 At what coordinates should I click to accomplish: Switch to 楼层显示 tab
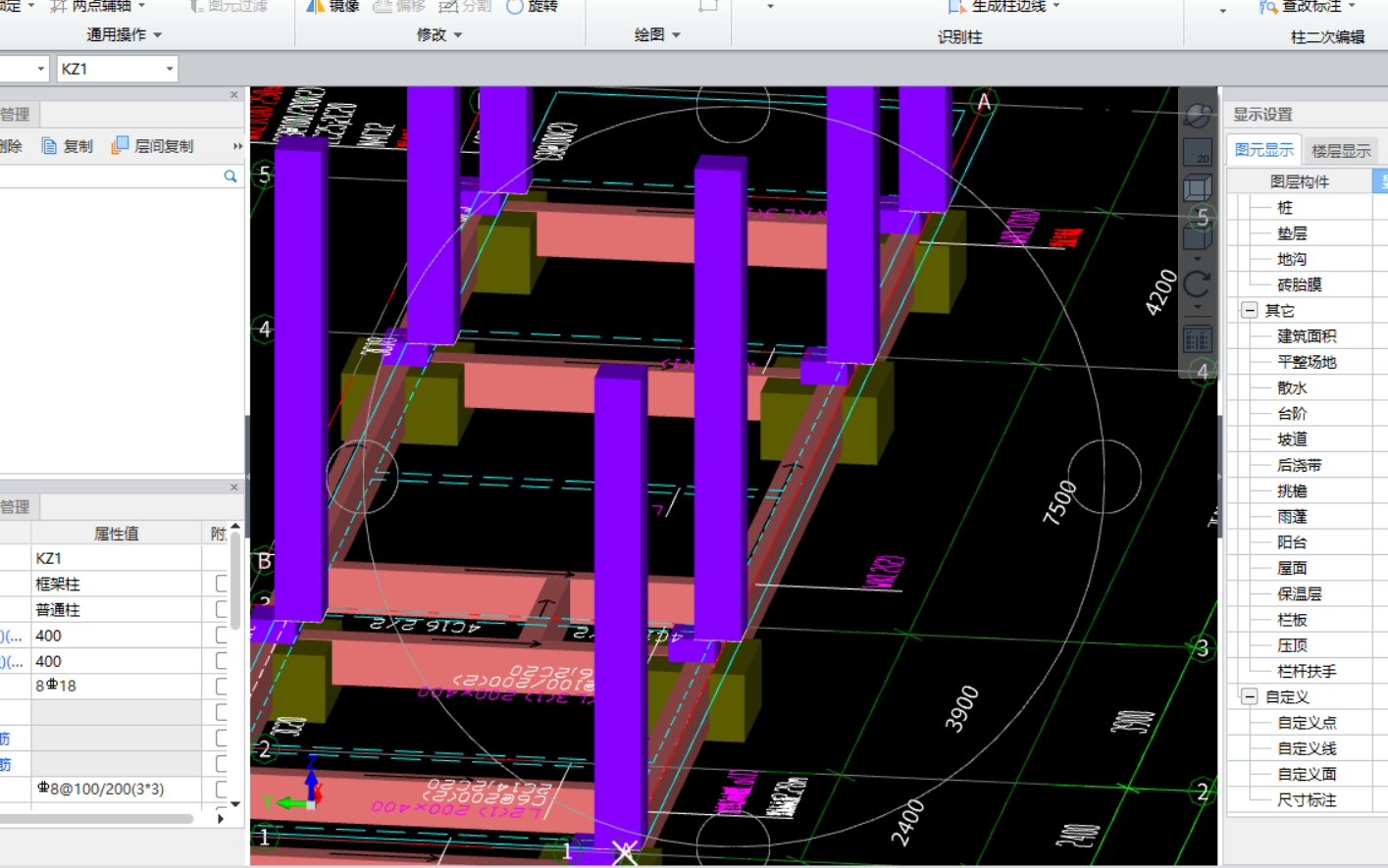pyautogui.click(x=1341, y=151)
